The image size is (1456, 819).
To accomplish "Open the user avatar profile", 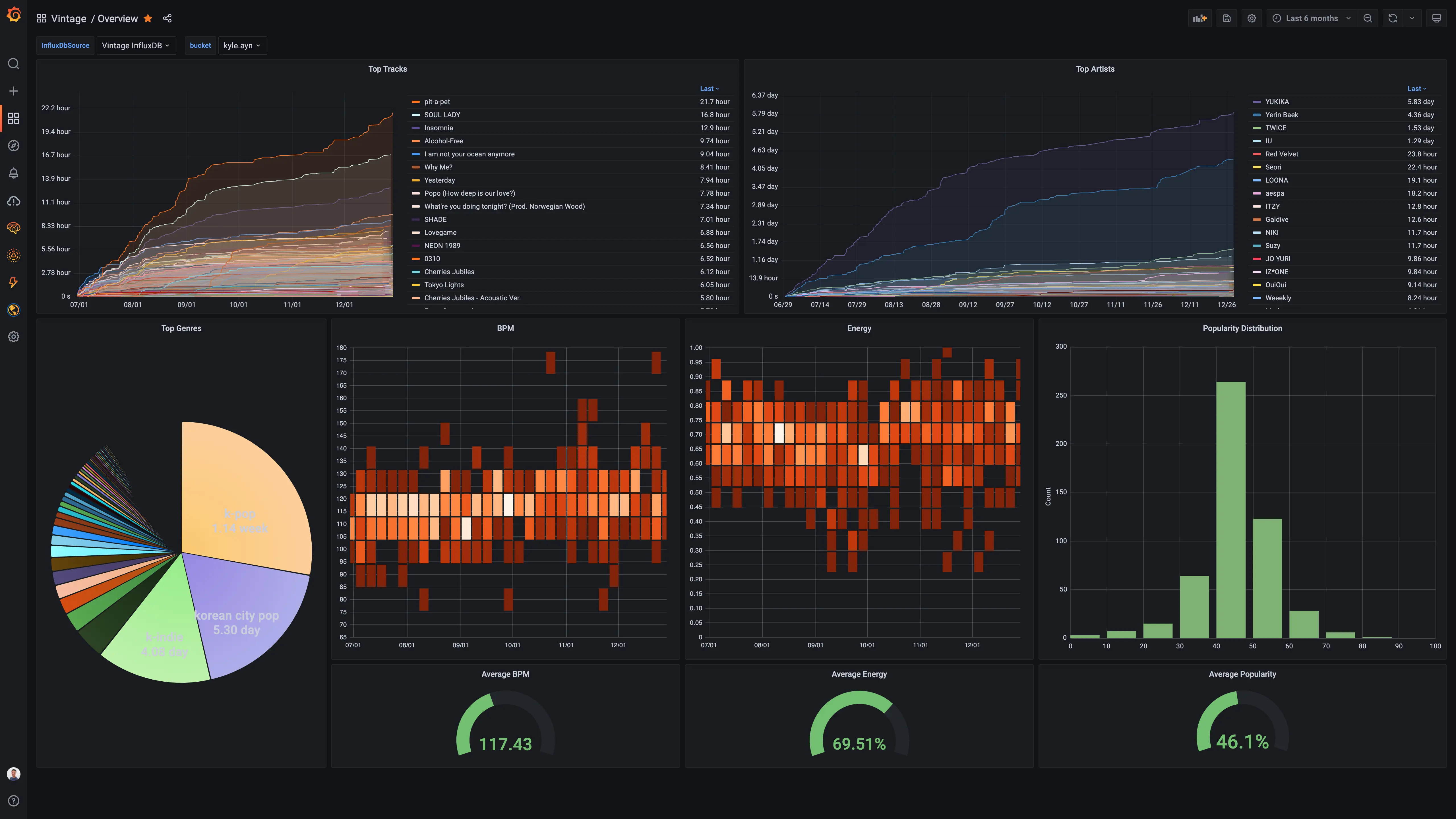I will pos(14,774).
